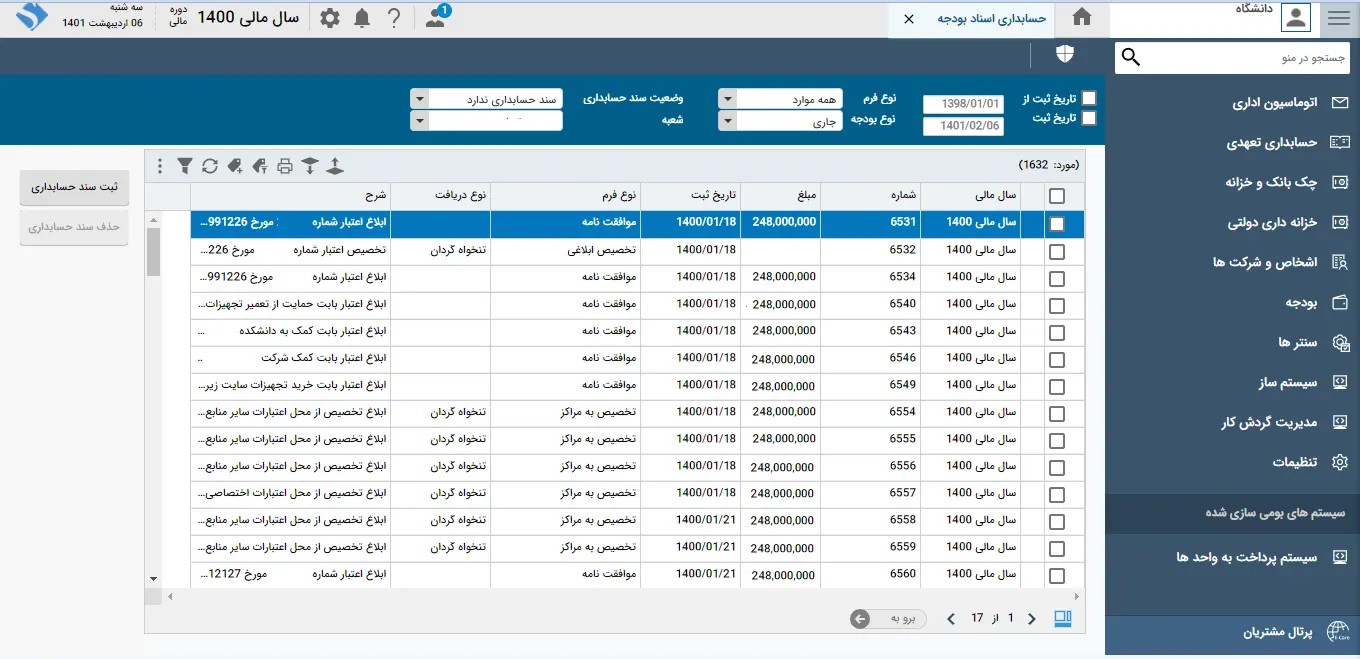Open the notifications bell icon
This screenshot has height=659, width=1360.
point(361,18)
